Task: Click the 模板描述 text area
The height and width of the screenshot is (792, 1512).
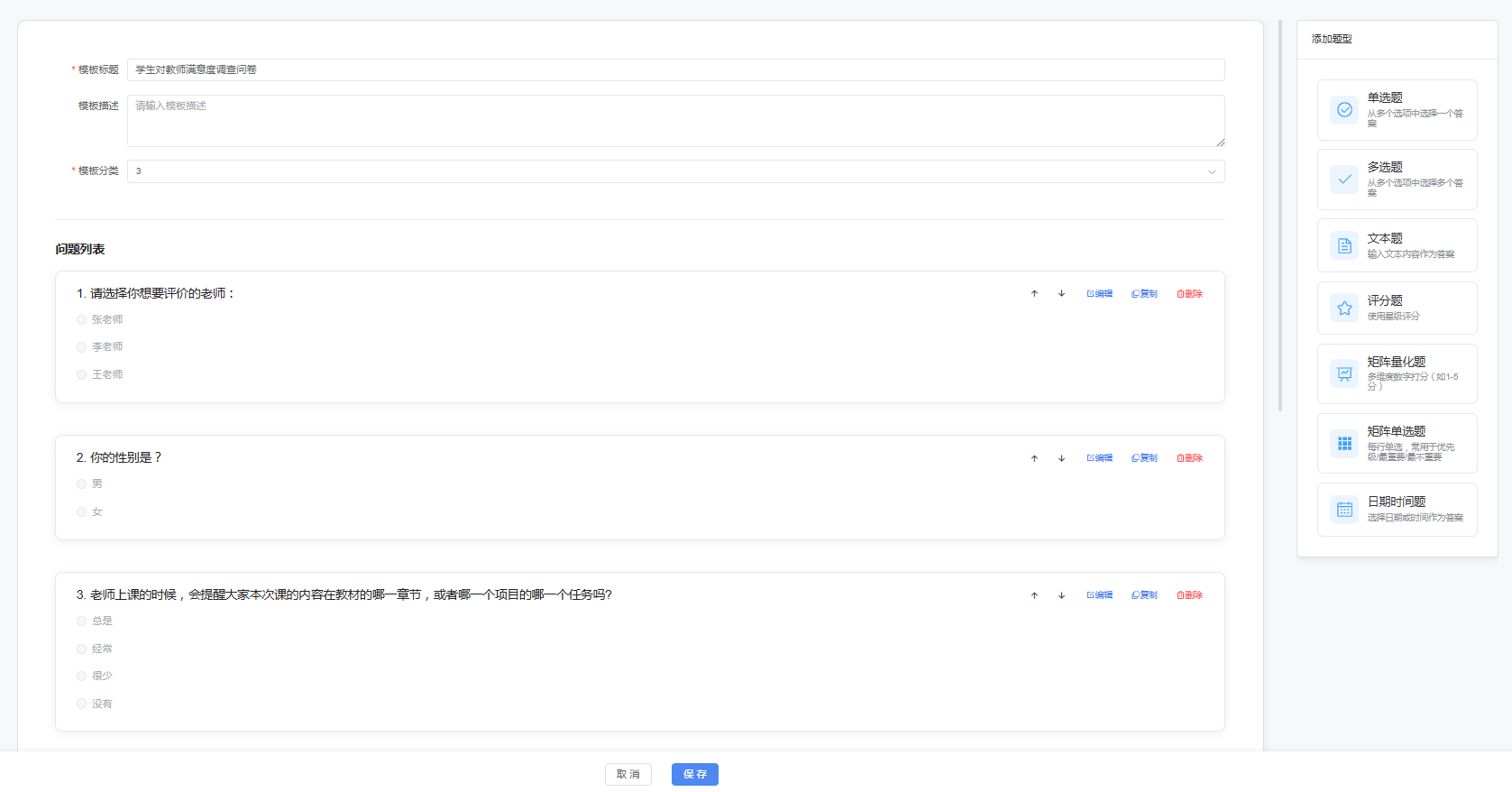Action: [675, 121]
